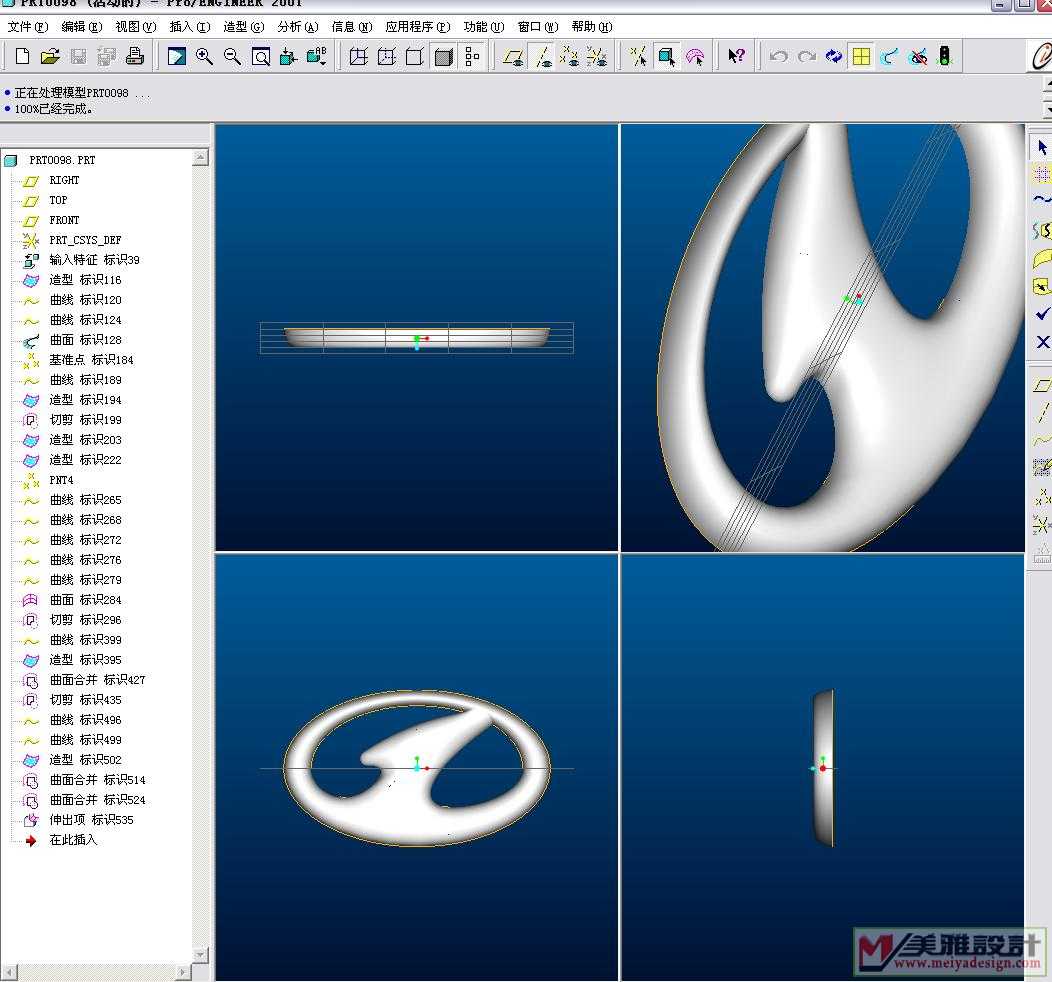Open the 分析 (Analysis) menu
This screenshot has width=1052, height=982.
[x=297, y=27]
